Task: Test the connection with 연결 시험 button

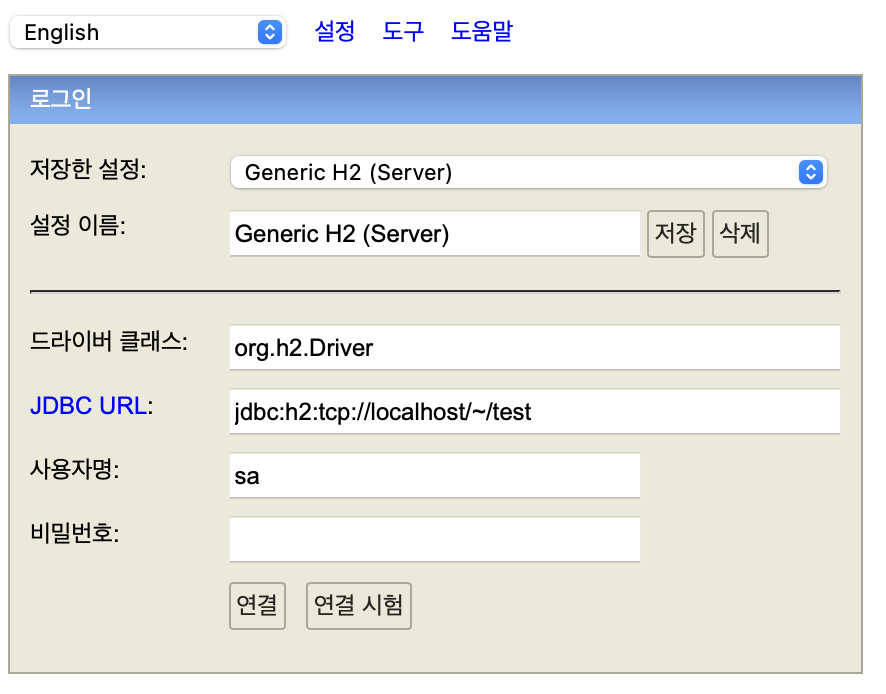Action: click(358, 605)
